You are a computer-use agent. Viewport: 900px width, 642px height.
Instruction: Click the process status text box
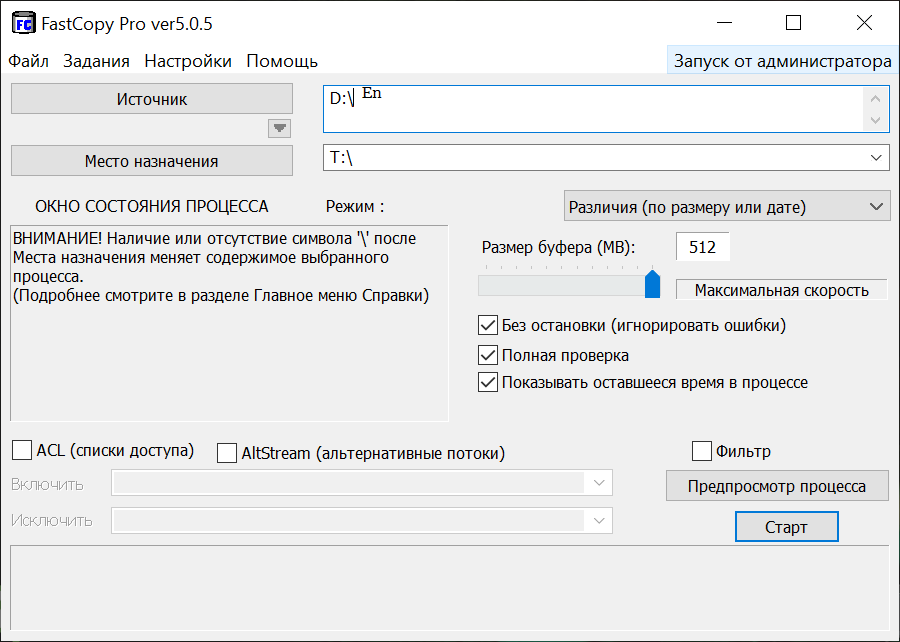[x=229, y=323]
